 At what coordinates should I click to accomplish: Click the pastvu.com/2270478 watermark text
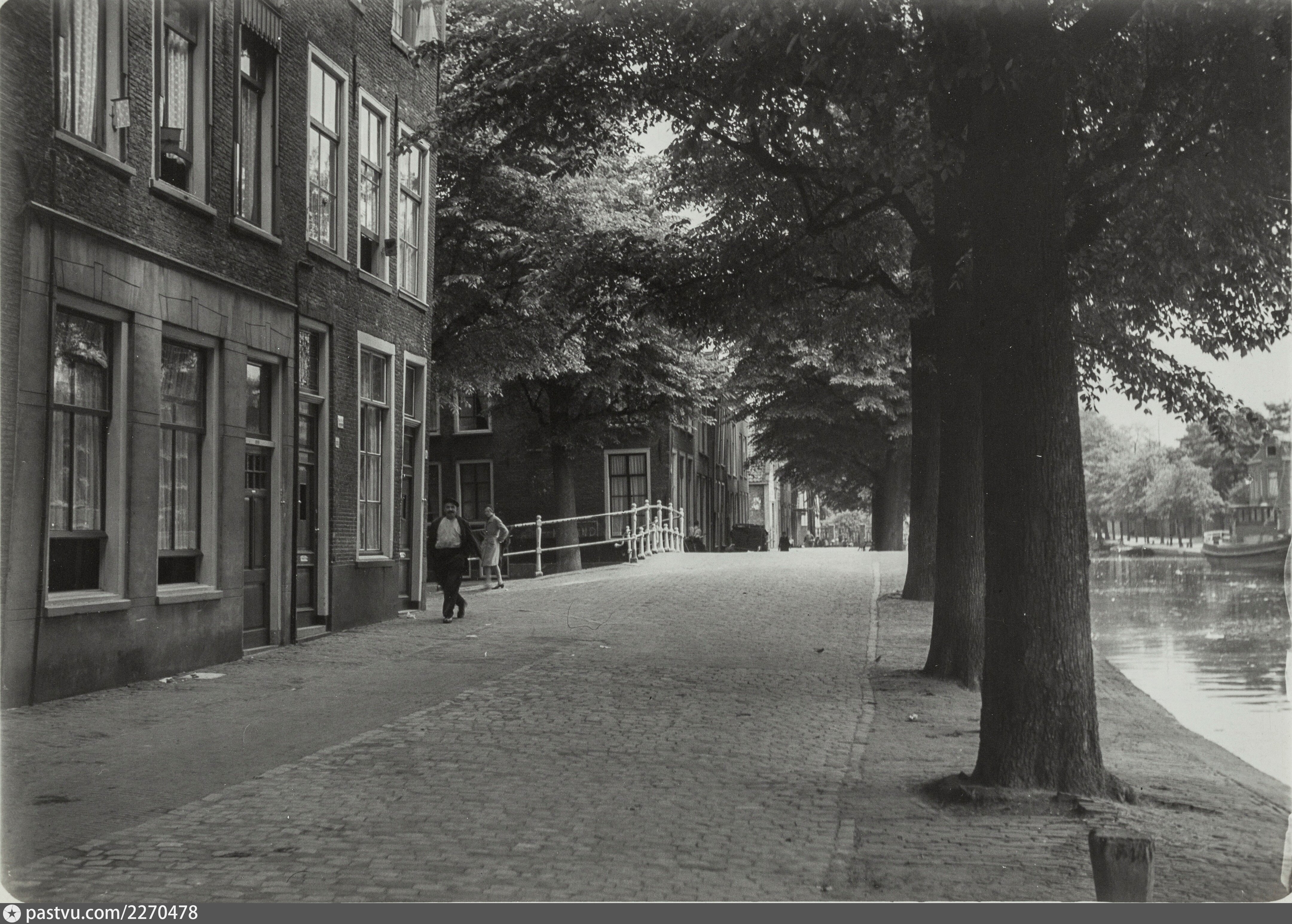click(x=112, y=913)
